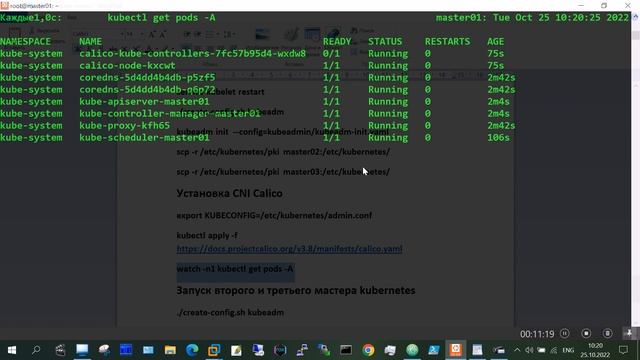Delete the recording with trash button
Viewport: 640px width, 360px height.
point(608,333)
